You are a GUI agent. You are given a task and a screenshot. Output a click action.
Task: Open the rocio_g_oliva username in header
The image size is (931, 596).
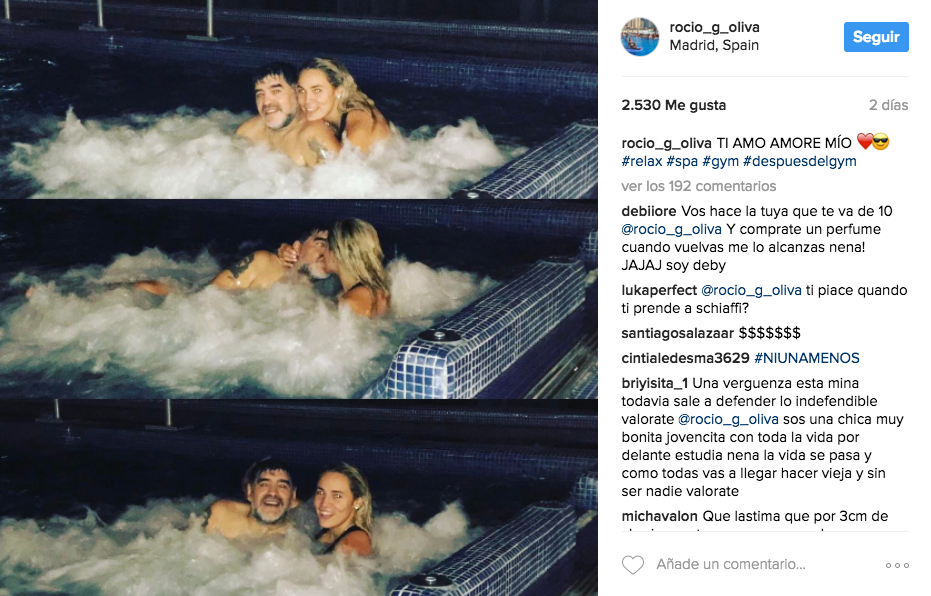pos(714,27)
